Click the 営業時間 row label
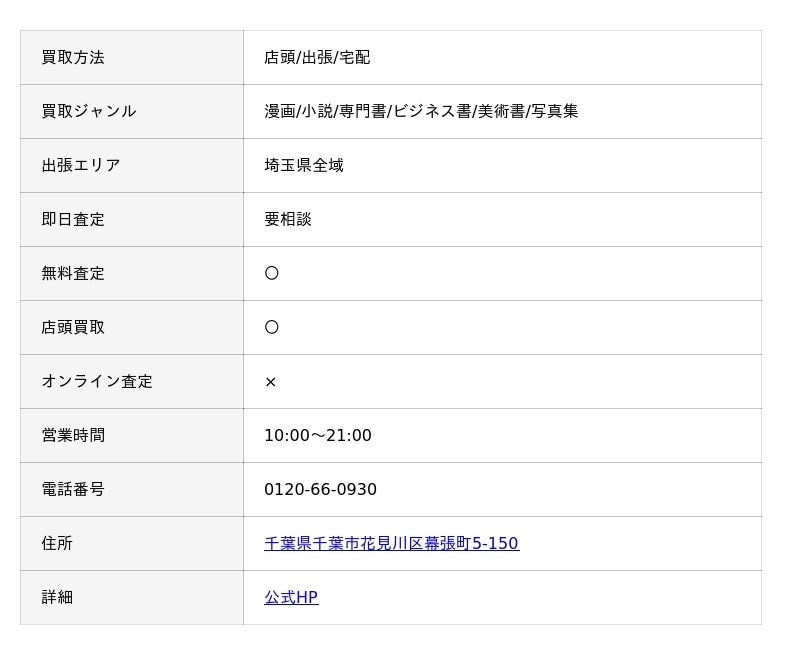Screen dimensions: 800x655 [x=73, y=436]
